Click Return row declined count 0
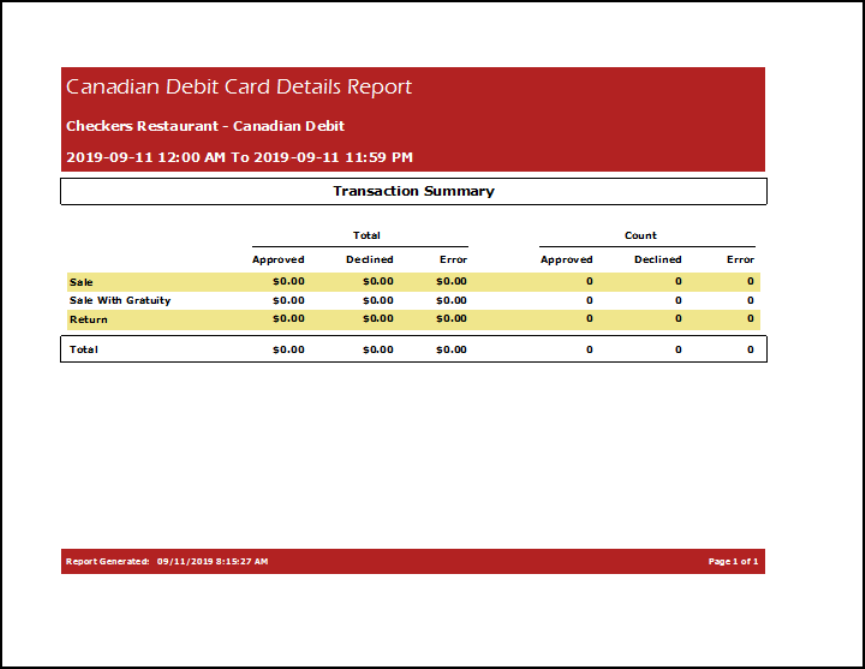The image size is (865, 669). point(678,319)
